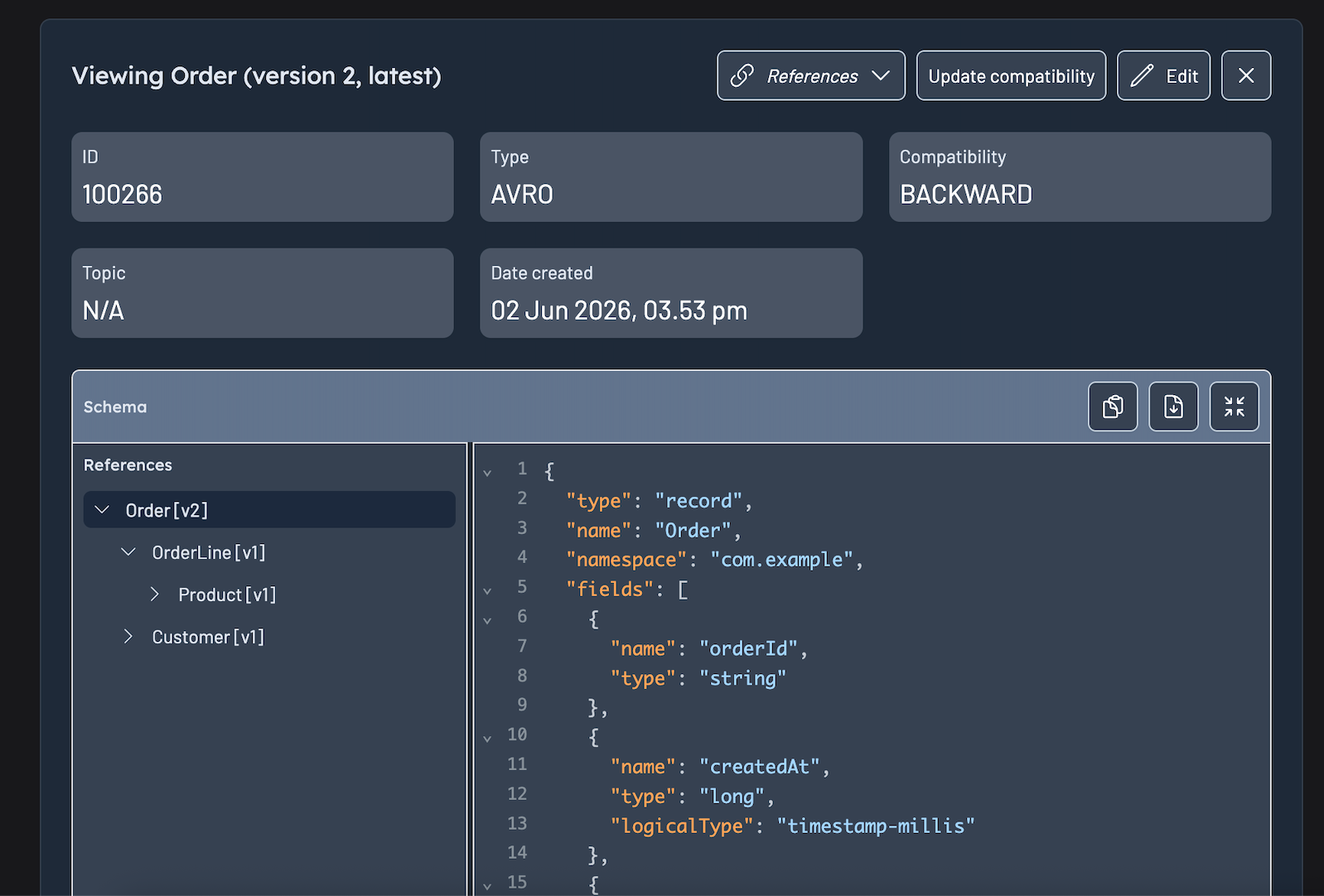Click the Compatibility value BACKWARD
This screenshot has height=896, width=1324.
966,195
